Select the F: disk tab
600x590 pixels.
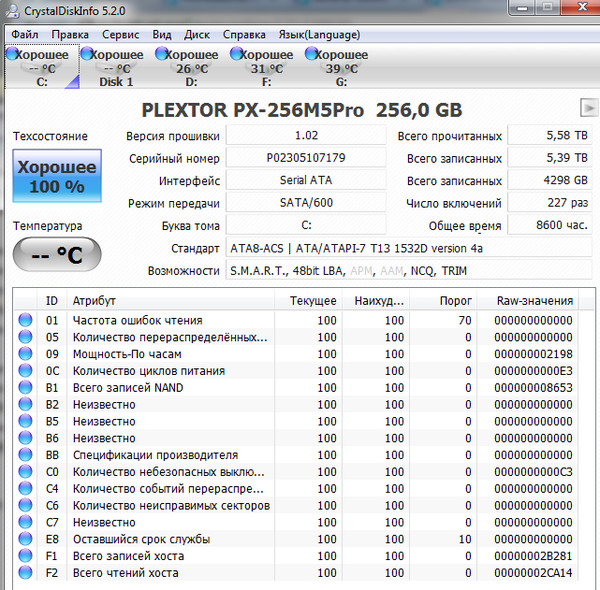pos(266,67)
